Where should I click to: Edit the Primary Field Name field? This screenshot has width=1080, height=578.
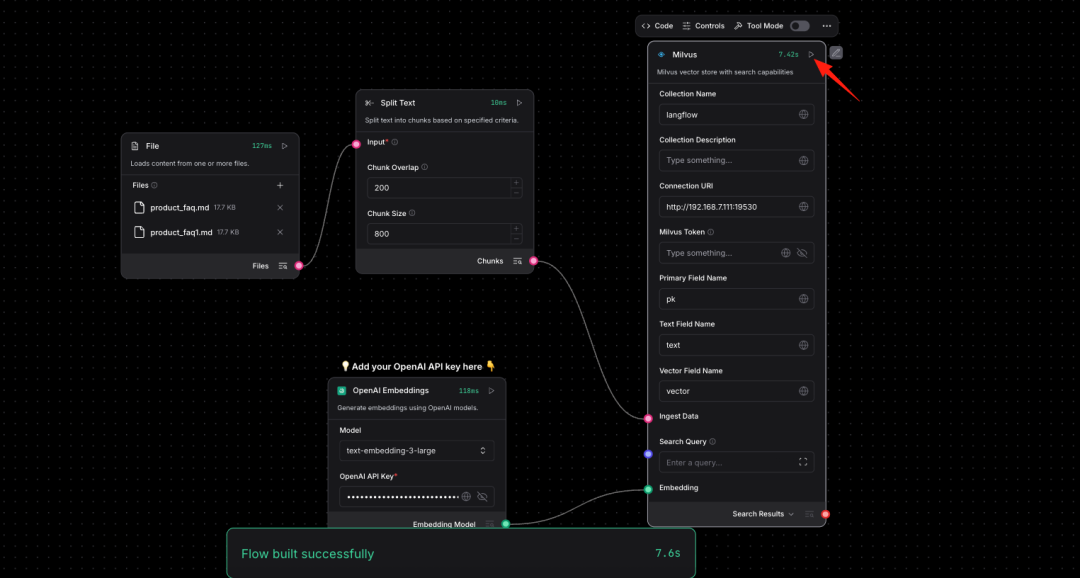pos(736,299)
